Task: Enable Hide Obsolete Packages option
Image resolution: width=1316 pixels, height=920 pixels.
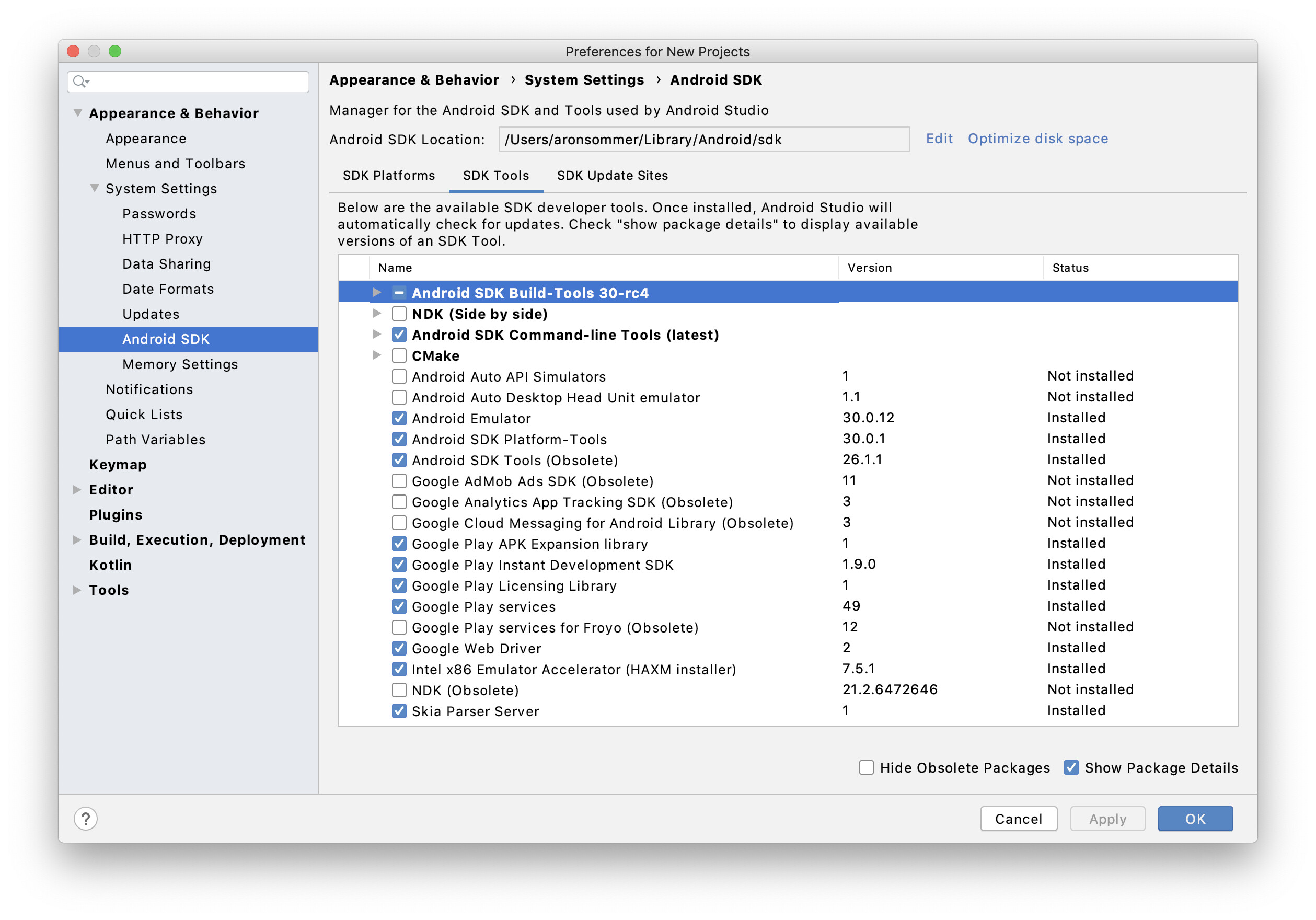Action: tap(866, 767)
